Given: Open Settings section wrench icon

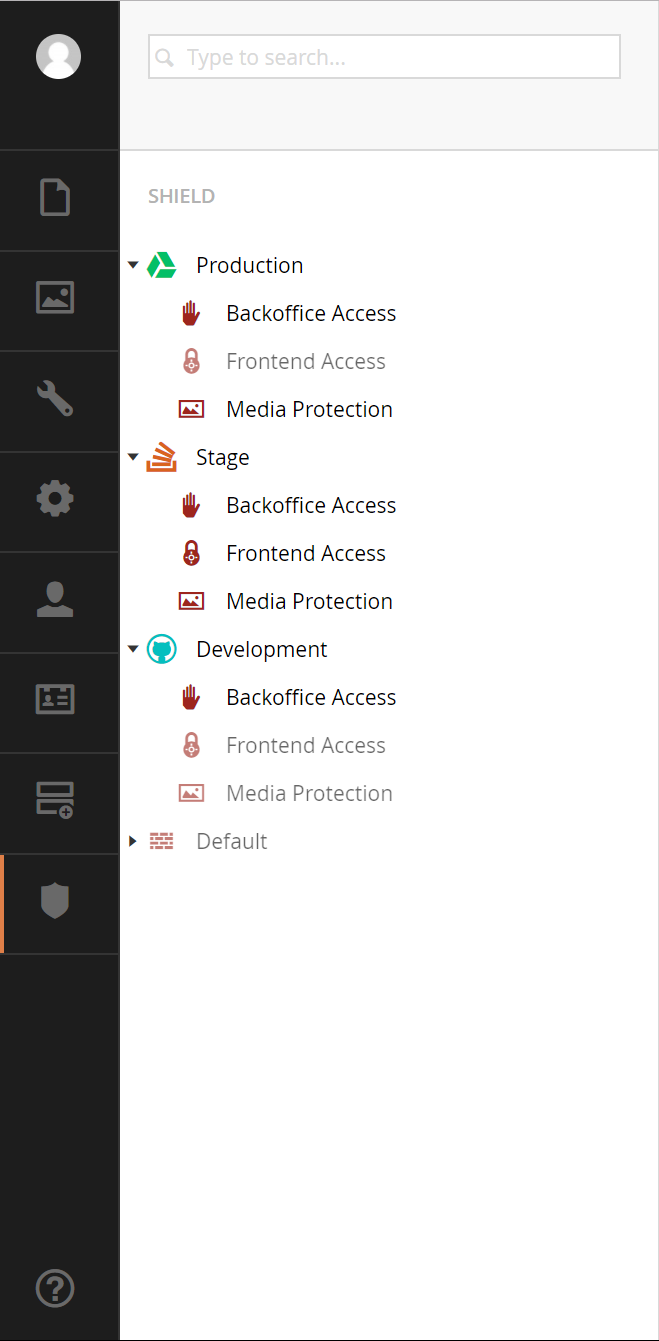Looking at the screenshot, I should tap(55, 398).
